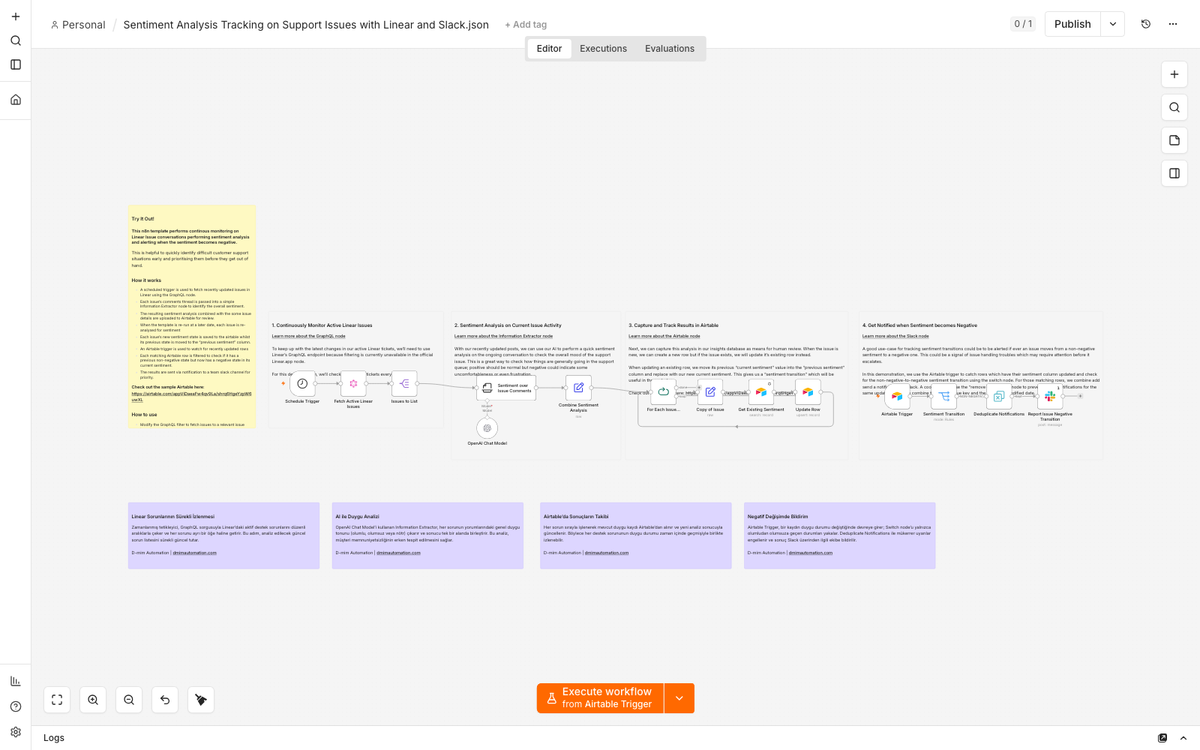Add a sticky note to canvas

click(x=1174, y=141)
